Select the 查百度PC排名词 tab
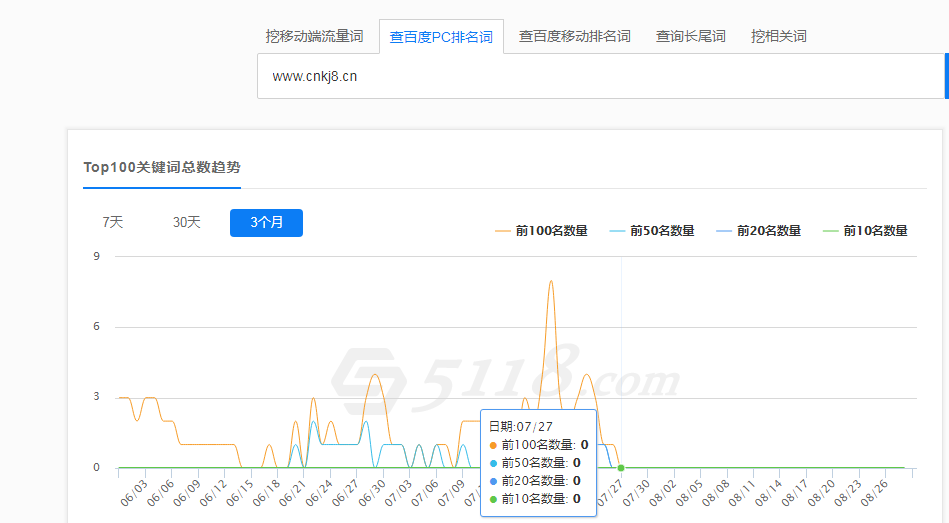This screenshot has width=949, height=523. pos(441,37)
